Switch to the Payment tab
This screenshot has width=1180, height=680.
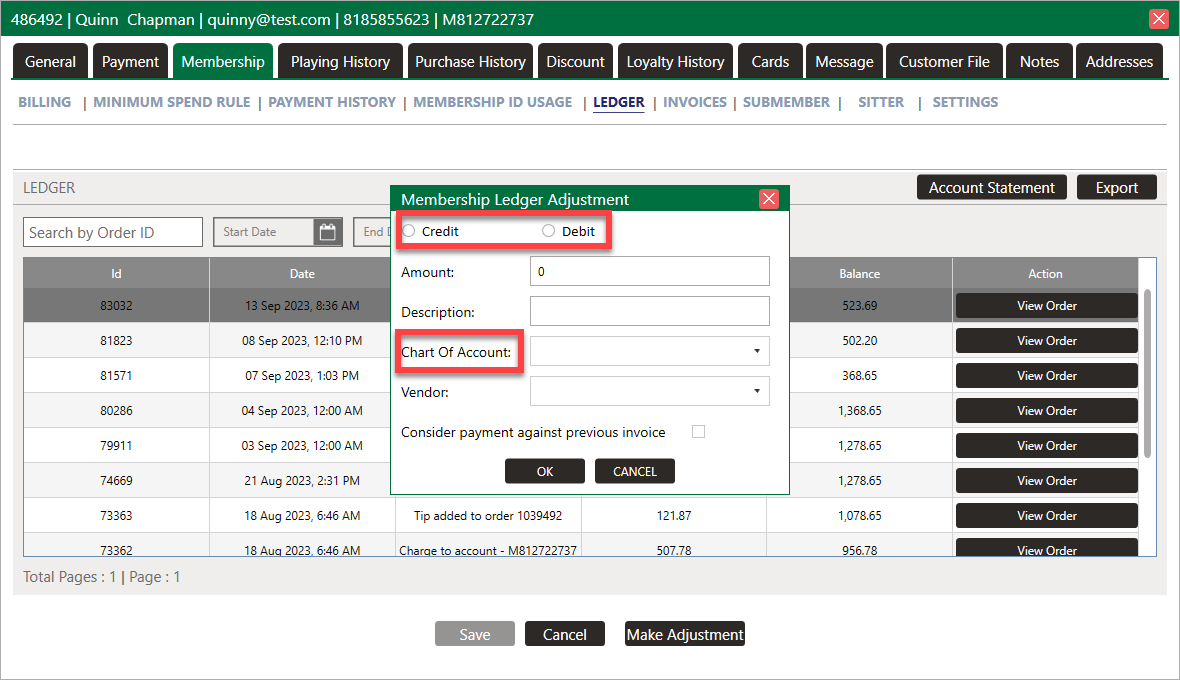130,62
